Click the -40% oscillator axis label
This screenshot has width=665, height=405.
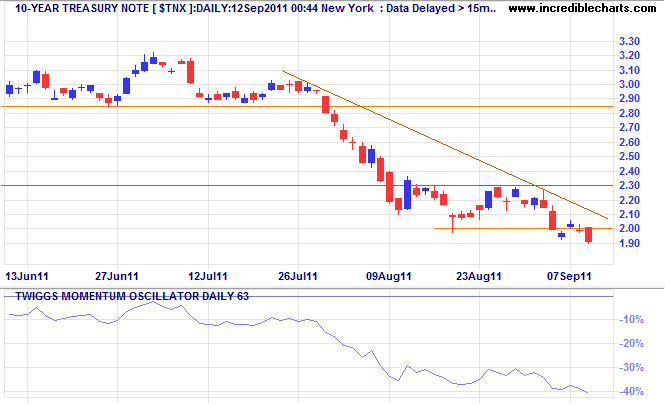631,391
